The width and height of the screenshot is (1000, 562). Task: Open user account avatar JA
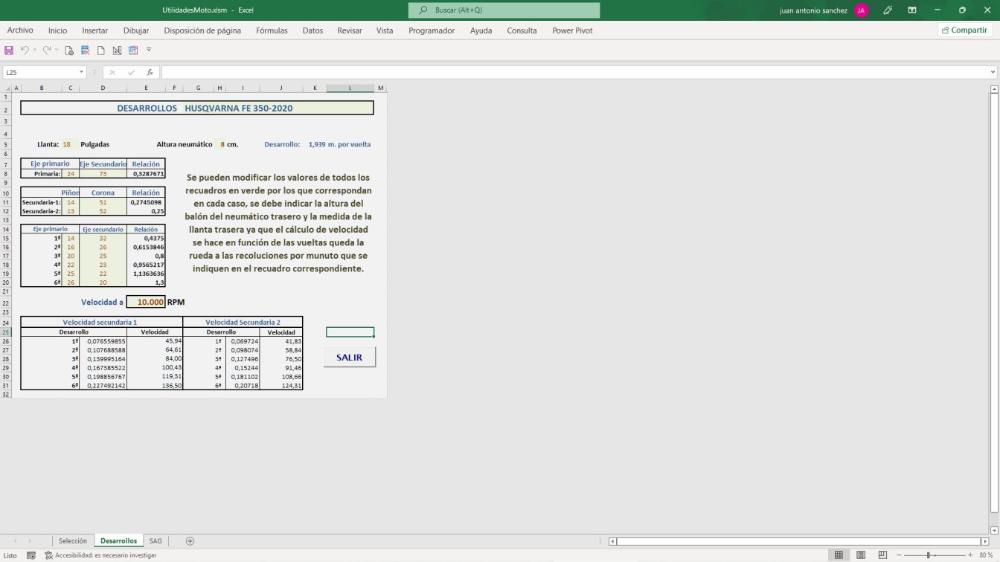861,10
